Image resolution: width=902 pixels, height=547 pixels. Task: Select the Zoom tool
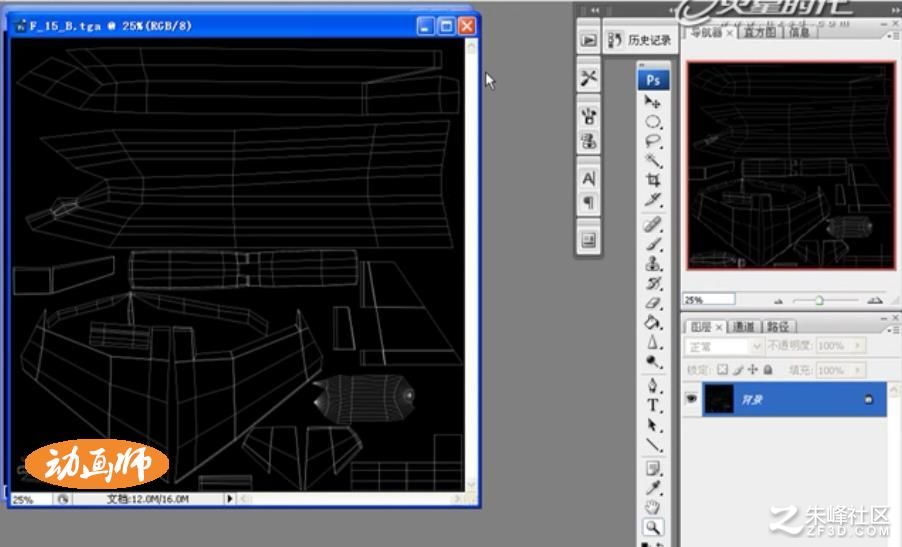point(652,527)
